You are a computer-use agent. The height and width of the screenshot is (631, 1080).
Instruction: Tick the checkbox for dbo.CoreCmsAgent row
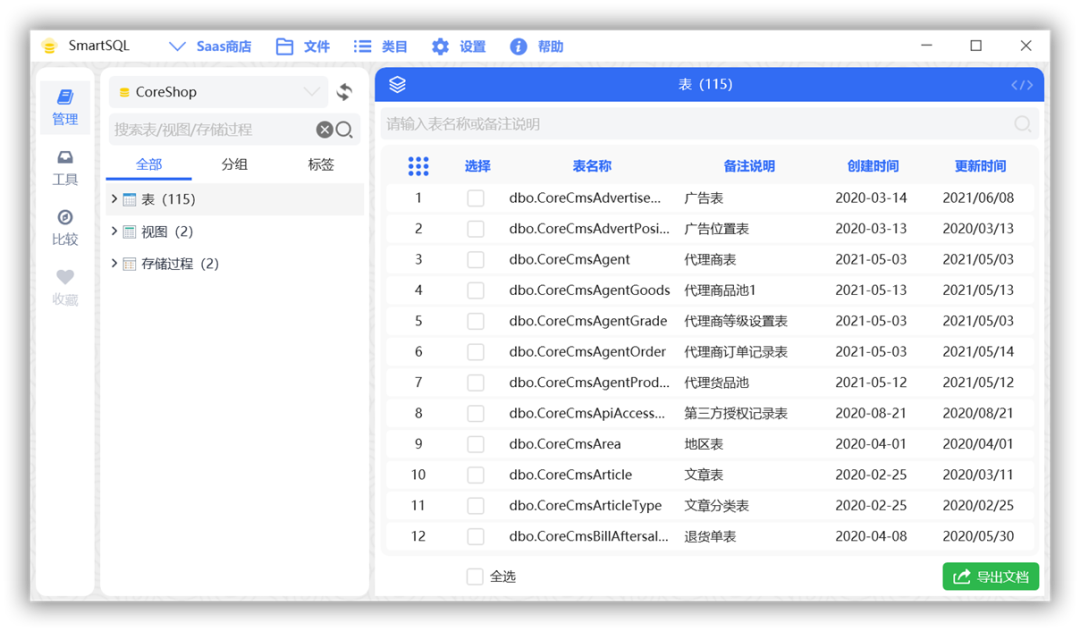[x=476, y=260]
